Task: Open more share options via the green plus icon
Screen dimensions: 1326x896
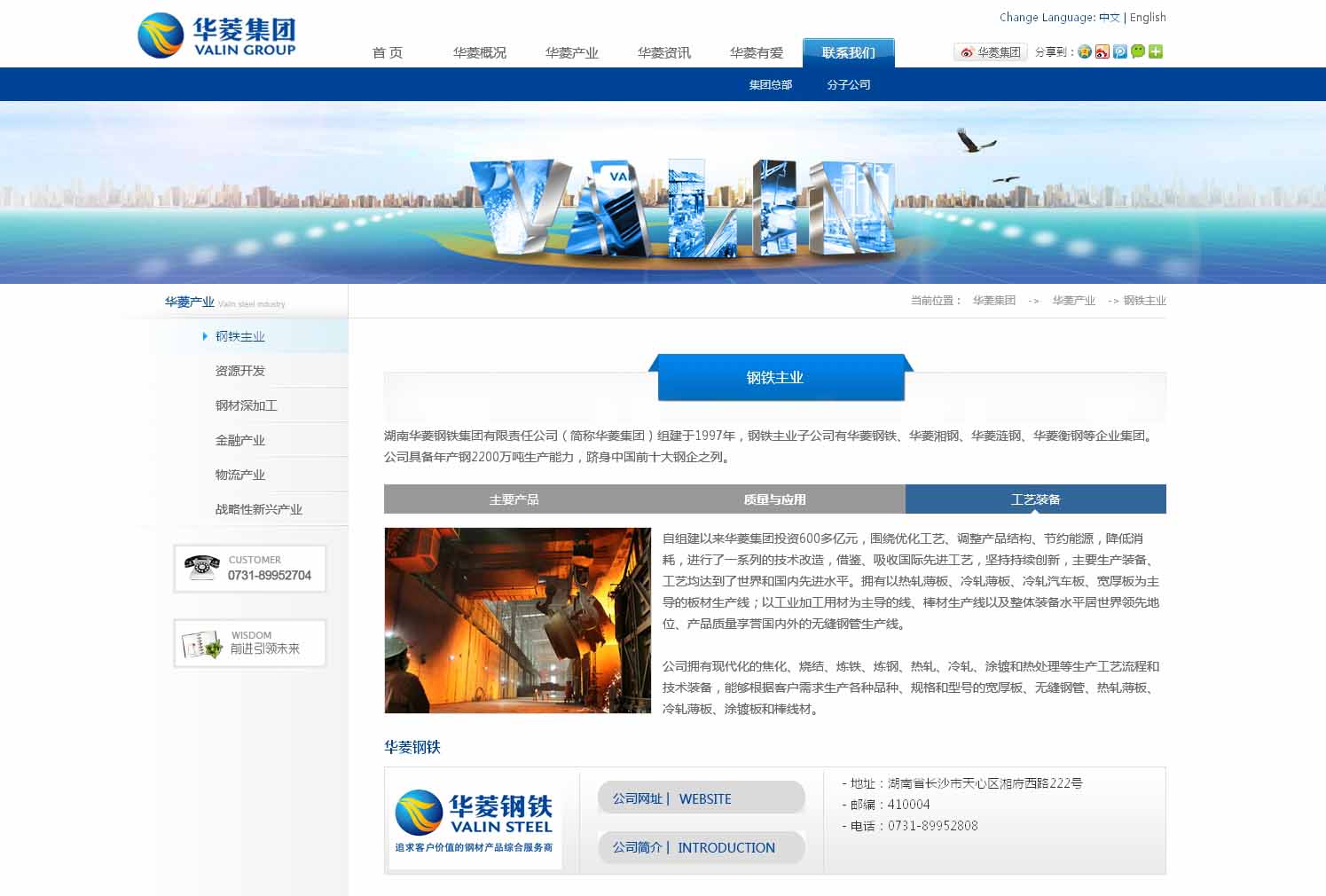Action: point(1156,51)
